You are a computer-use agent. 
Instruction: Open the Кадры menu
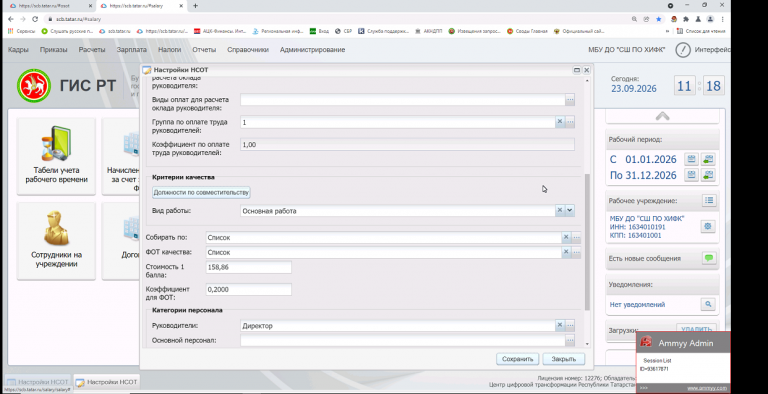pyautogui.click(x=18, y=49)
